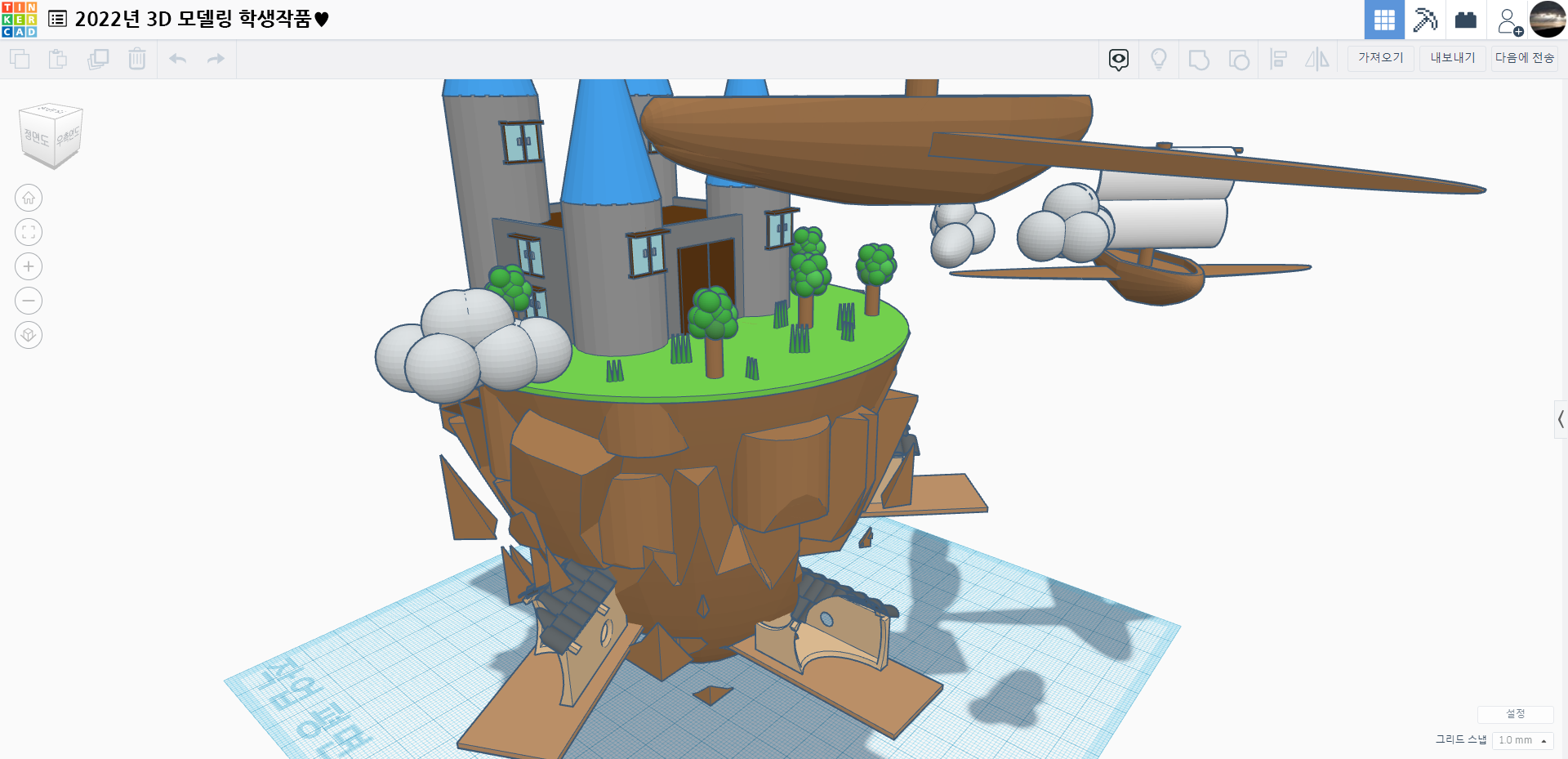
Task: Click the 가져오기 import button
Action: tap(1380, 58)
